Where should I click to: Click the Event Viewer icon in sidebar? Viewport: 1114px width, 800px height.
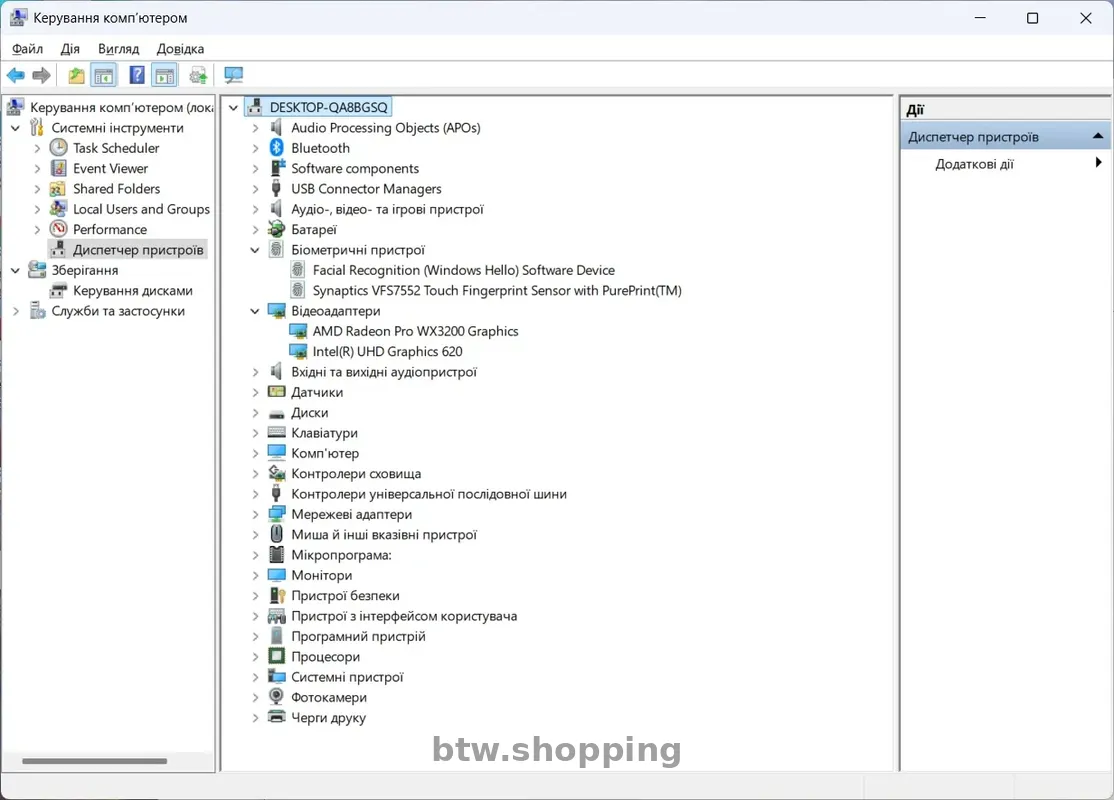pos(59,168)
